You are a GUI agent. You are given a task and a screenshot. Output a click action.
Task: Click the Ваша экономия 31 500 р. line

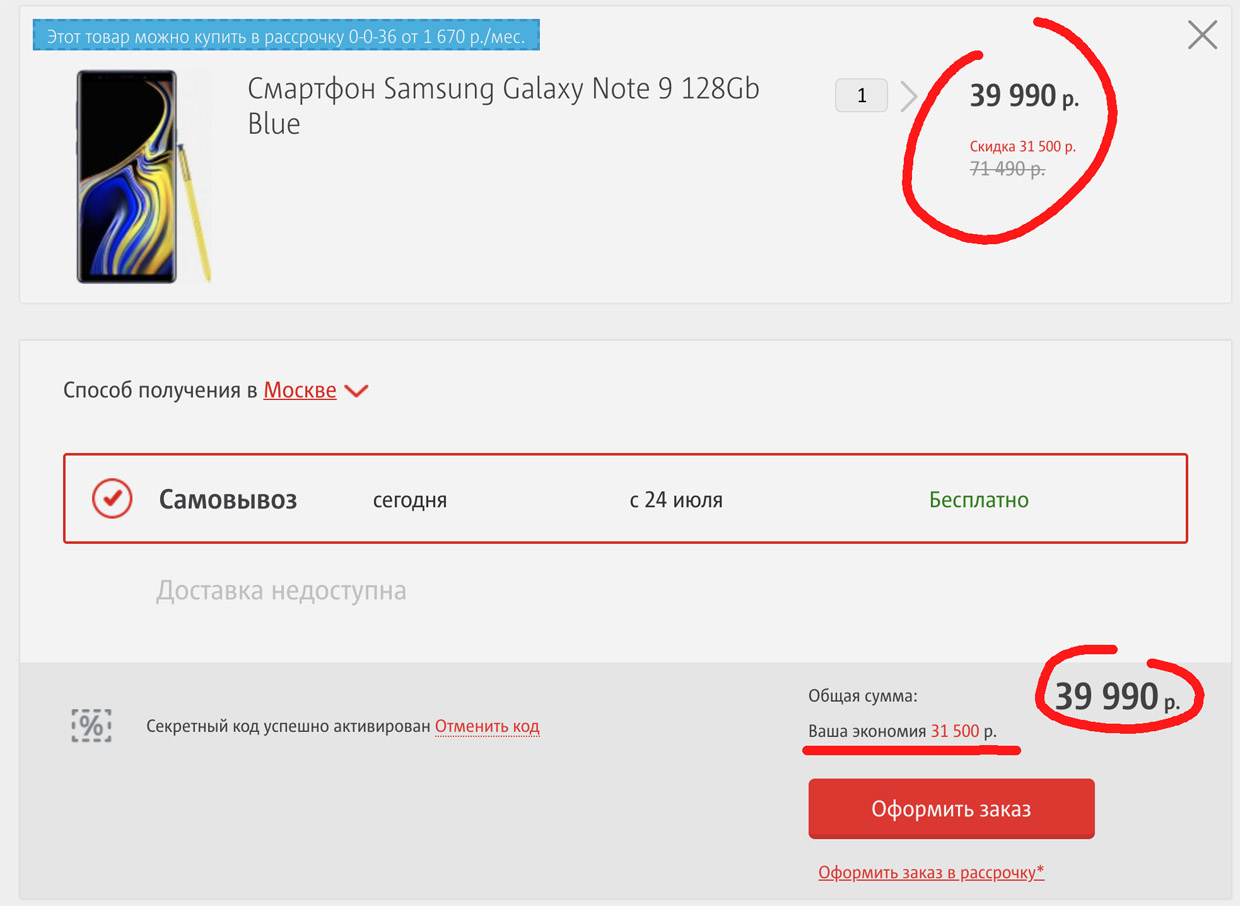tap(902, 731)
